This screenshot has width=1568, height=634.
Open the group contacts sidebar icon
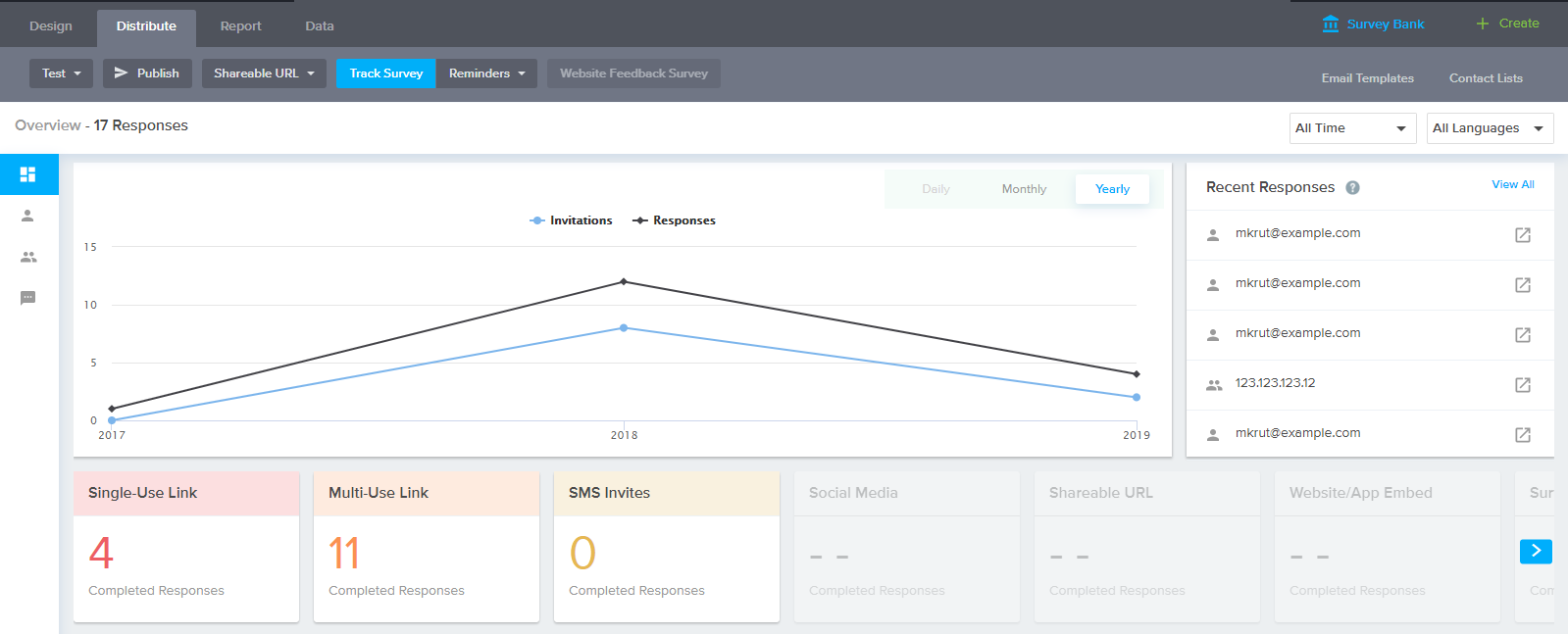pos(27,257)
